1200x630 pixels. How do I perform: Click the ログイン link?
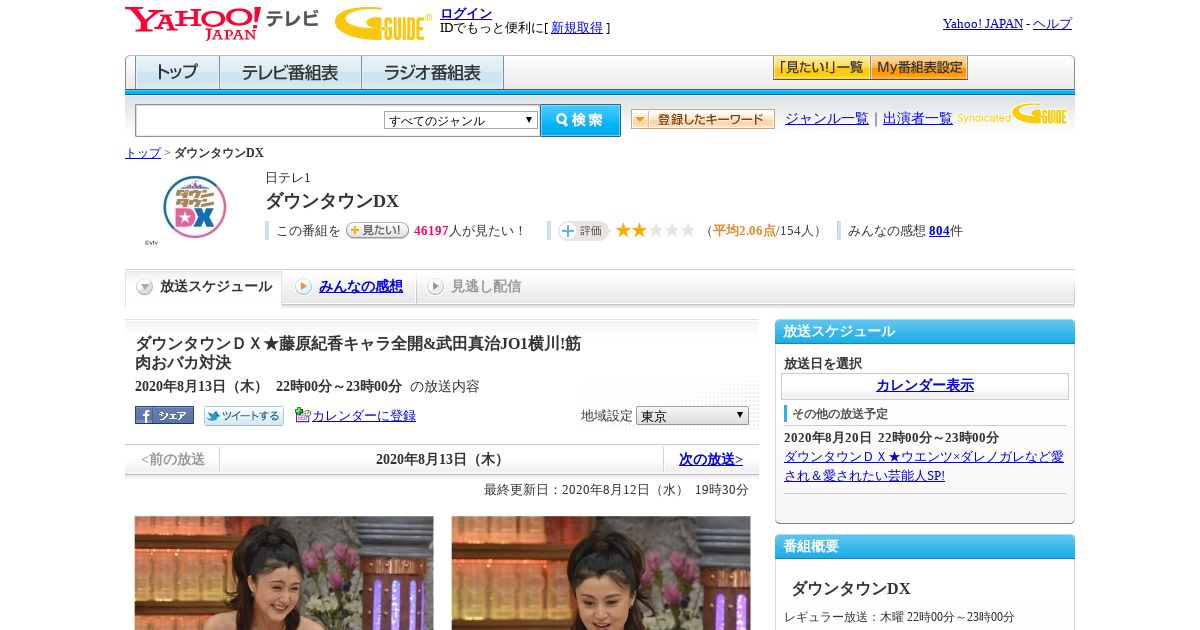466,13
